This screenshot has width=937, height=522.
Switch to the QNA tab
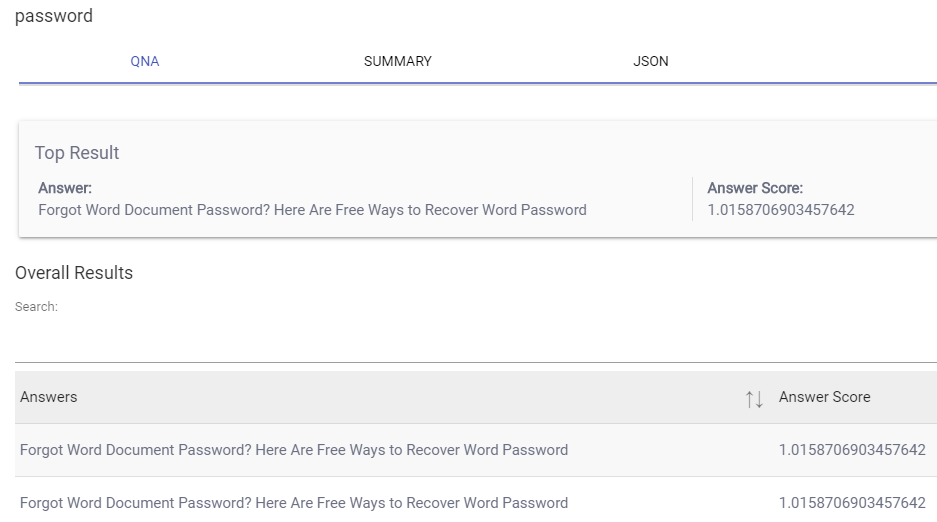tap(145, 62)
